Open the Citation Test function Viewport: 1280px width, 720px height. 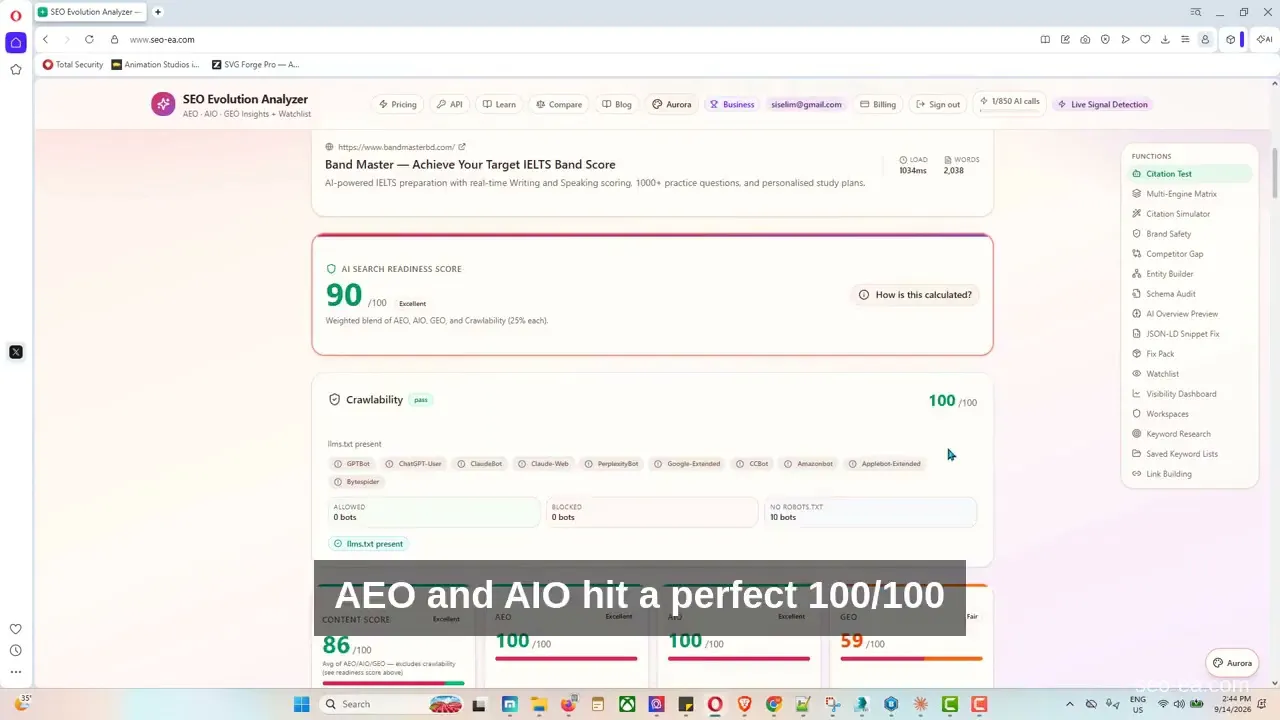click(x=1190, y=174)
